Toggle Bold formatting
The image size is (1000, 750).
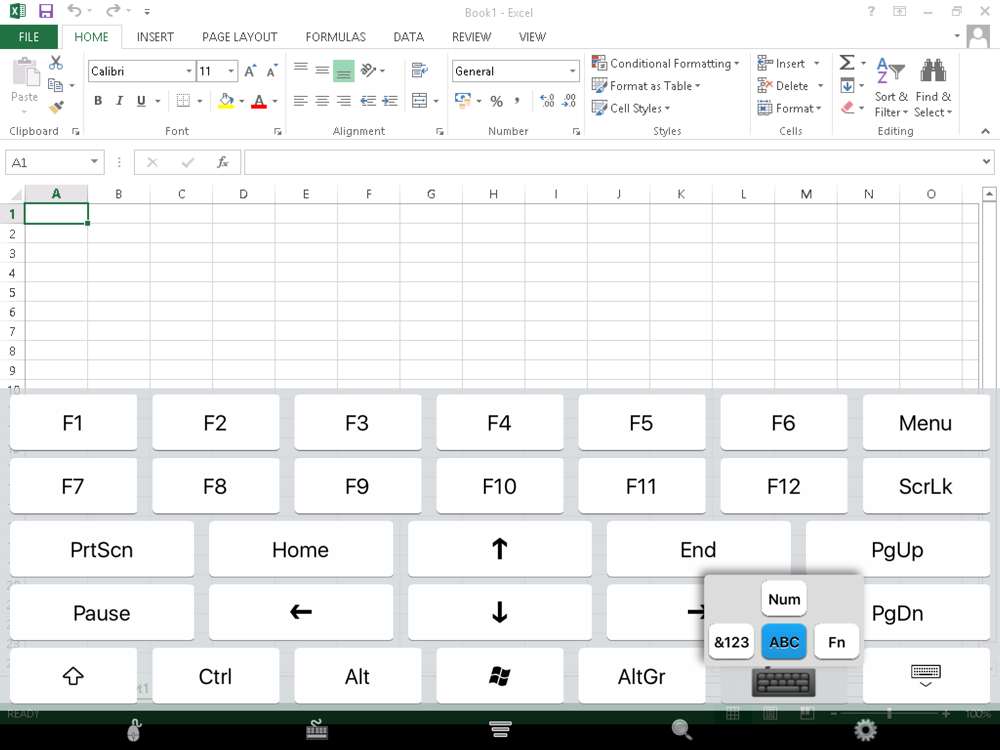pos(98,101)
